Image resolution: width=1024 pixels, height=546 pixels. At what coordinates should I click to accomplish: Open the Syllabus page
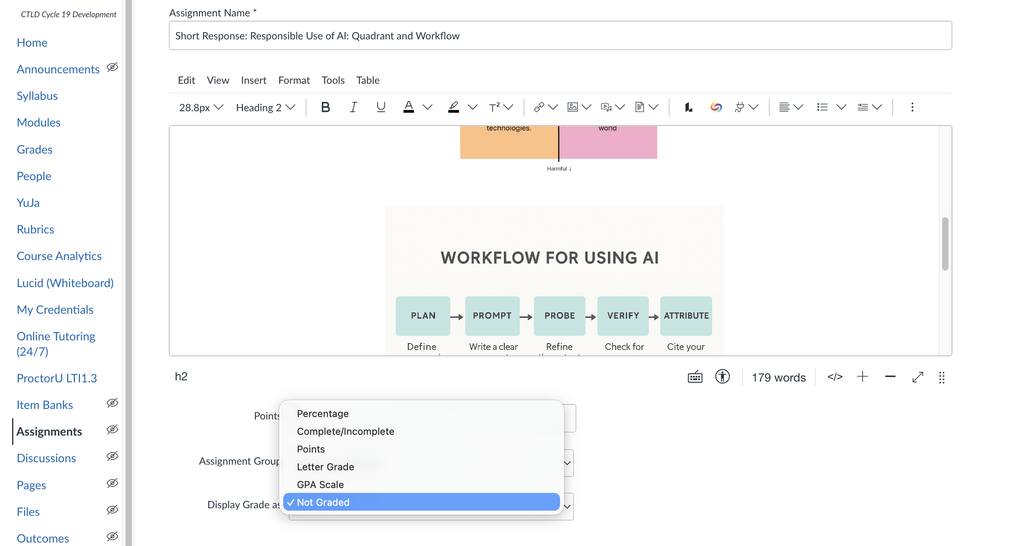37,96
